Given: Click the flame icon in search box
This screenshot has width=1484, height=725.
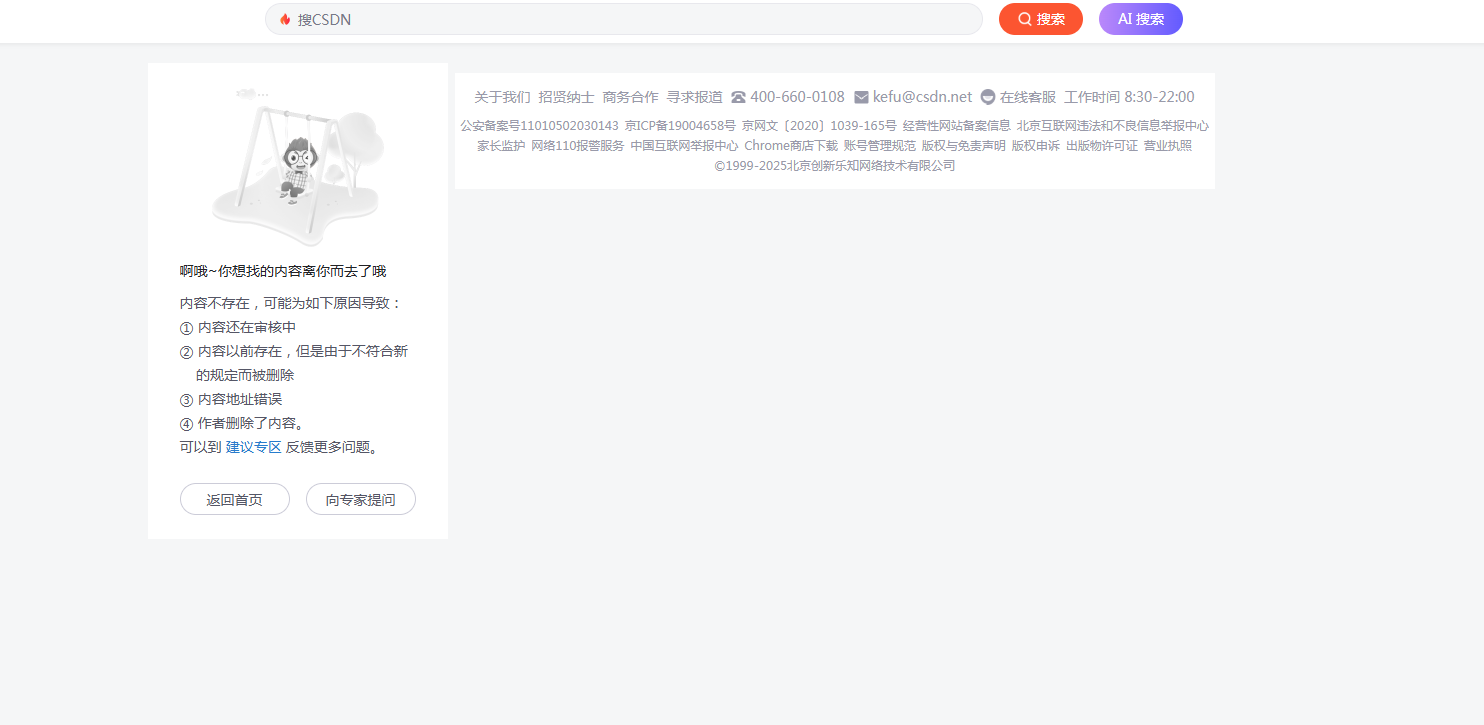Looking at the screenshot, I should (x=285, y=19).
